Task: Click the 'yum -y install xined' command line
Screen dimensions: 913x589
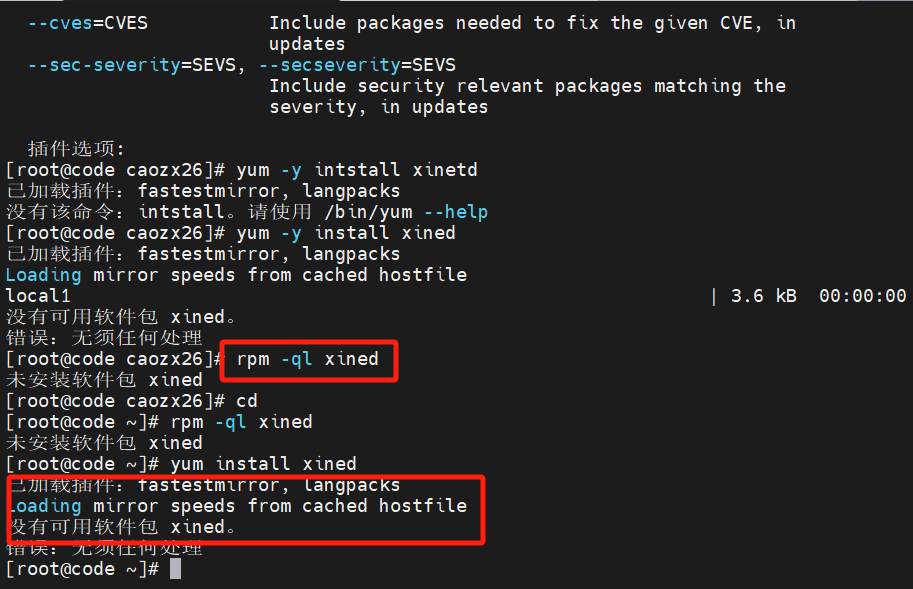Action: pyautogui.click(x=346, y=233)
